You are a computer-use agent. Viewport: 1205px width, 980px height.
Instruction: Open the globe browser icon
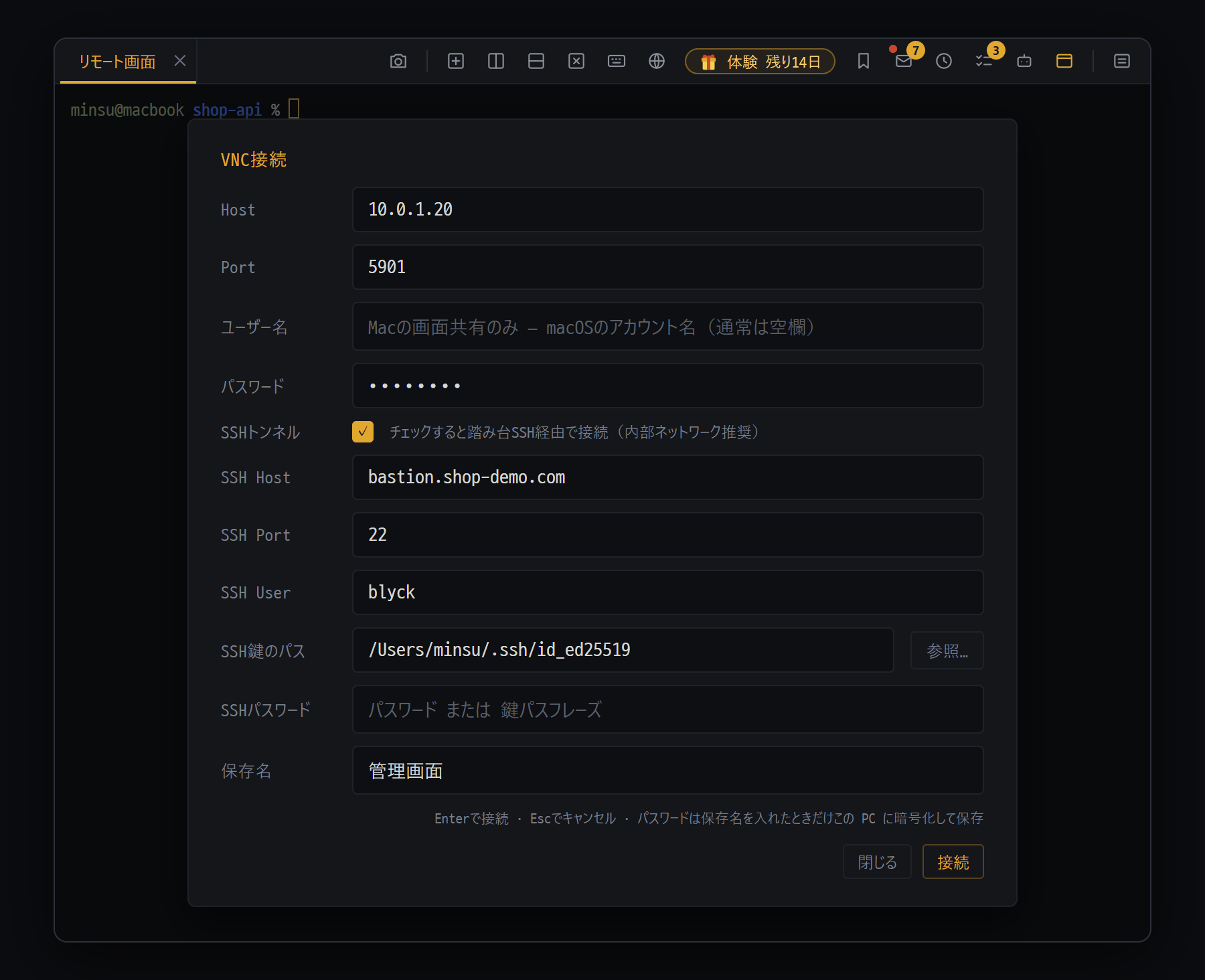pos(657,62)
